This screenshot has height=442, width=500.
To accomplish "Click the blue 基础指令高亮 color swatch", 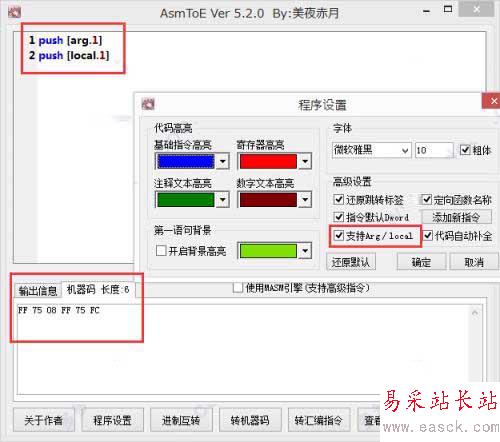I will point(186,161).
